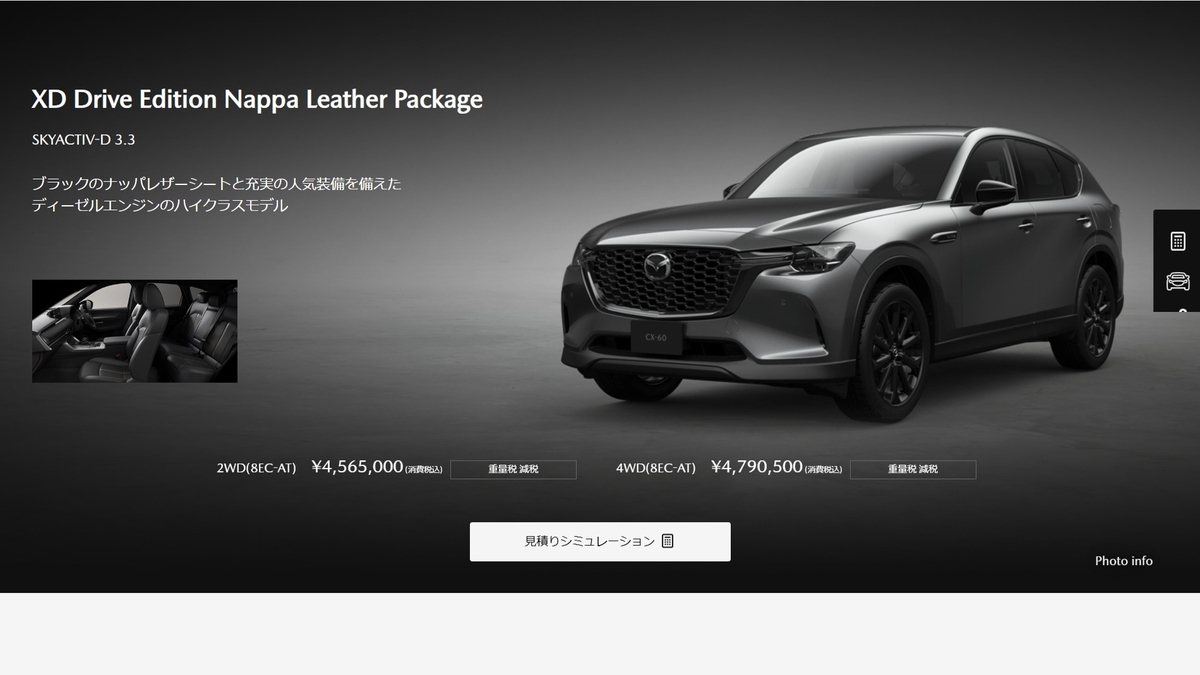Screen dimensions: 1200x675
Task: Click the SKYACTIV-D 3.3 engine label
Action: [x=83, y=140]
